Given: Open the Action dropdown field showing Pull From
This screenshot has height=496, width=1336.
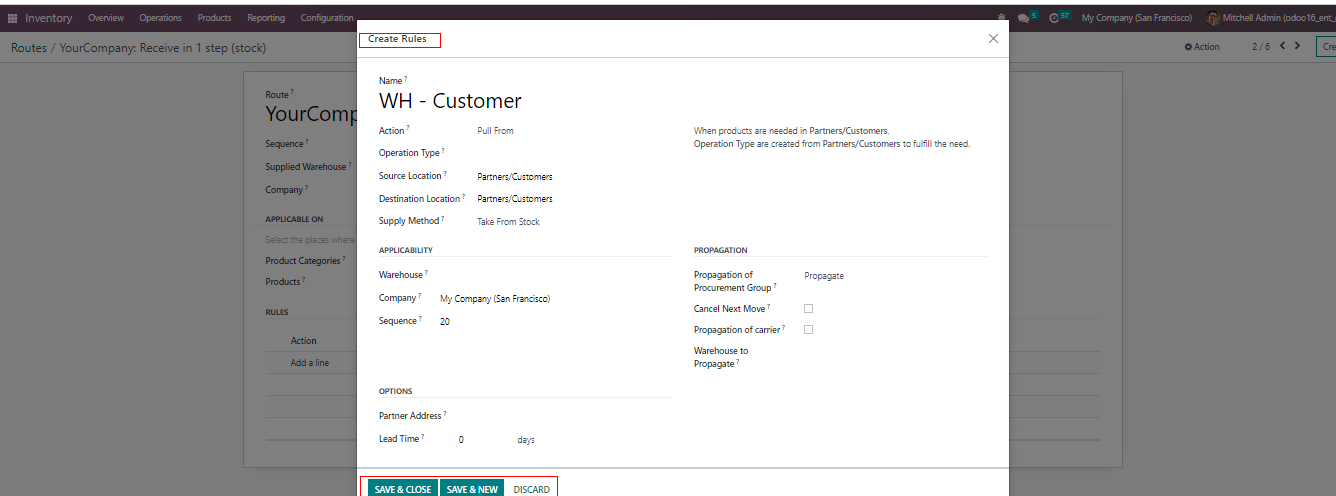Looking at the screenshot, I should point(570,131).
